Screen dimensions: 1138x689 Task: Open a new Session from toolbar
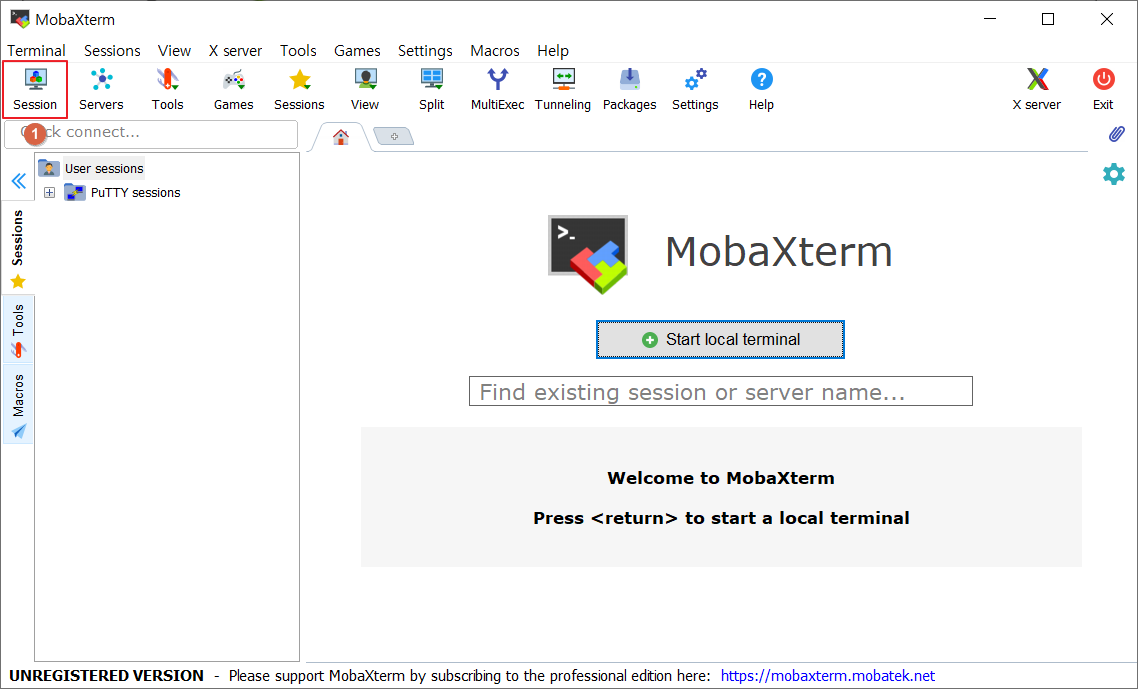click(35, 89)
